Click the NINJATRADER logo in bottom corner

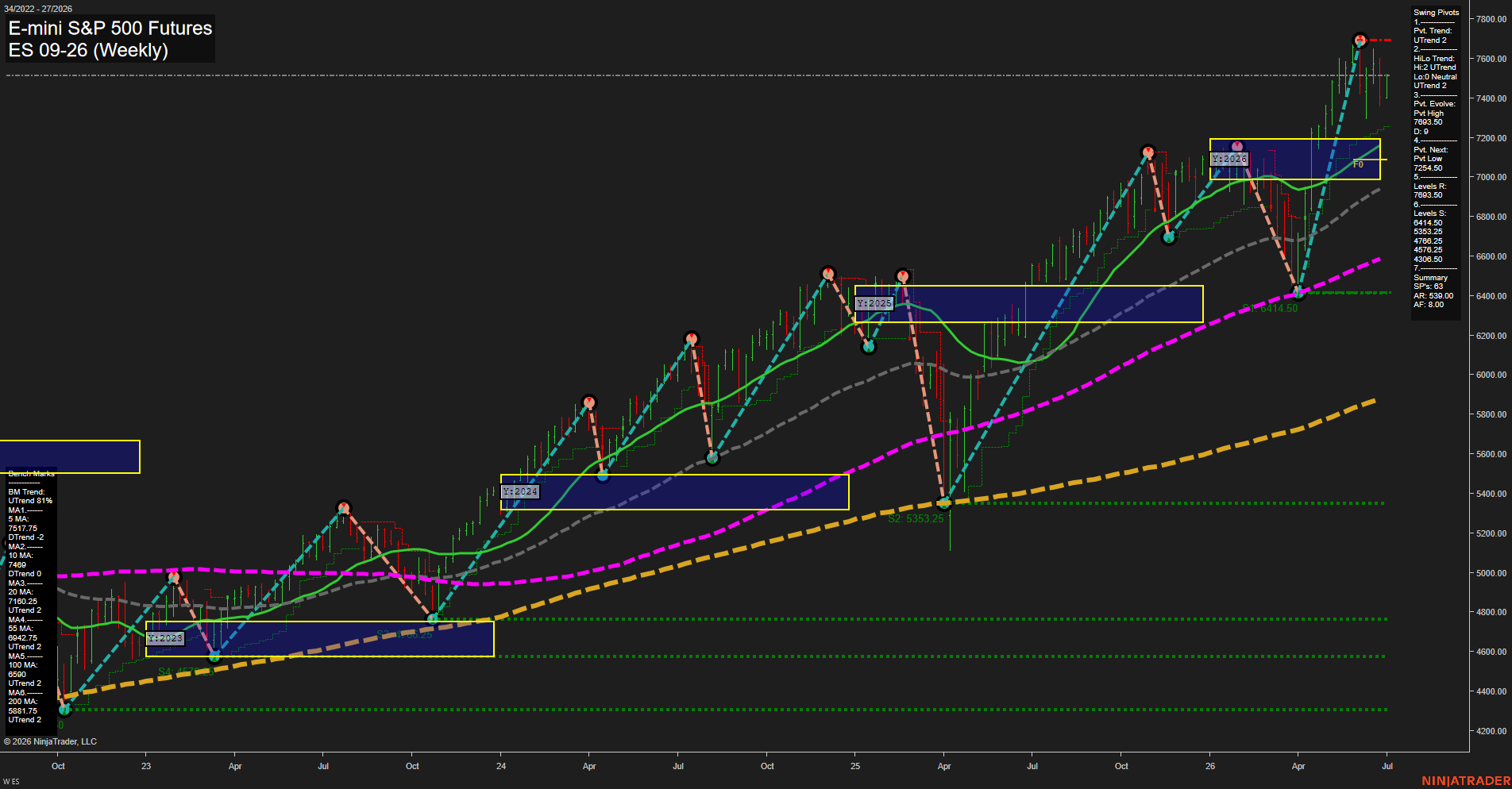pos(1466,781)
